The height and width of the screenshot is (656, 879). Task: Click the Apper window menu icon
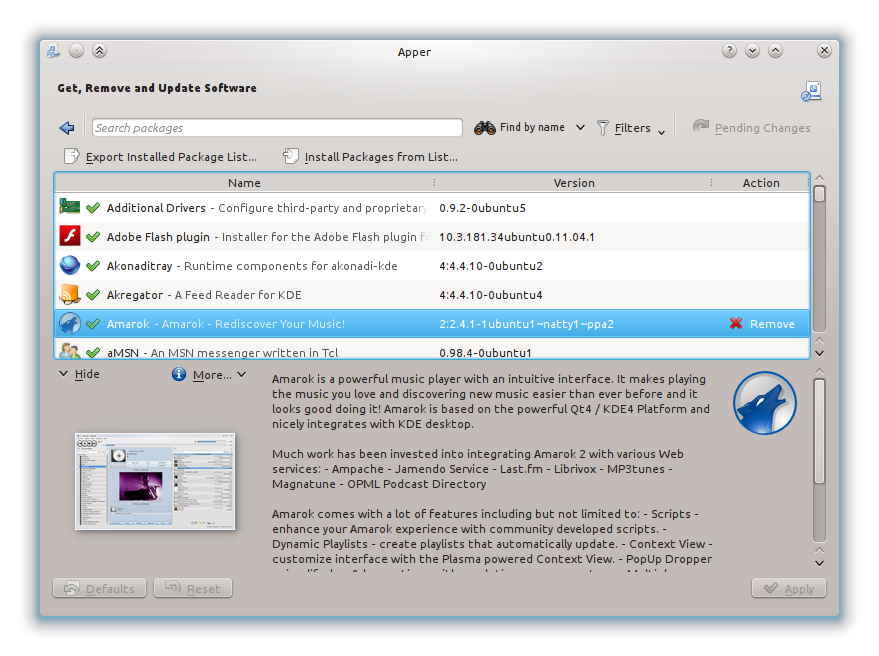point(54,52)
